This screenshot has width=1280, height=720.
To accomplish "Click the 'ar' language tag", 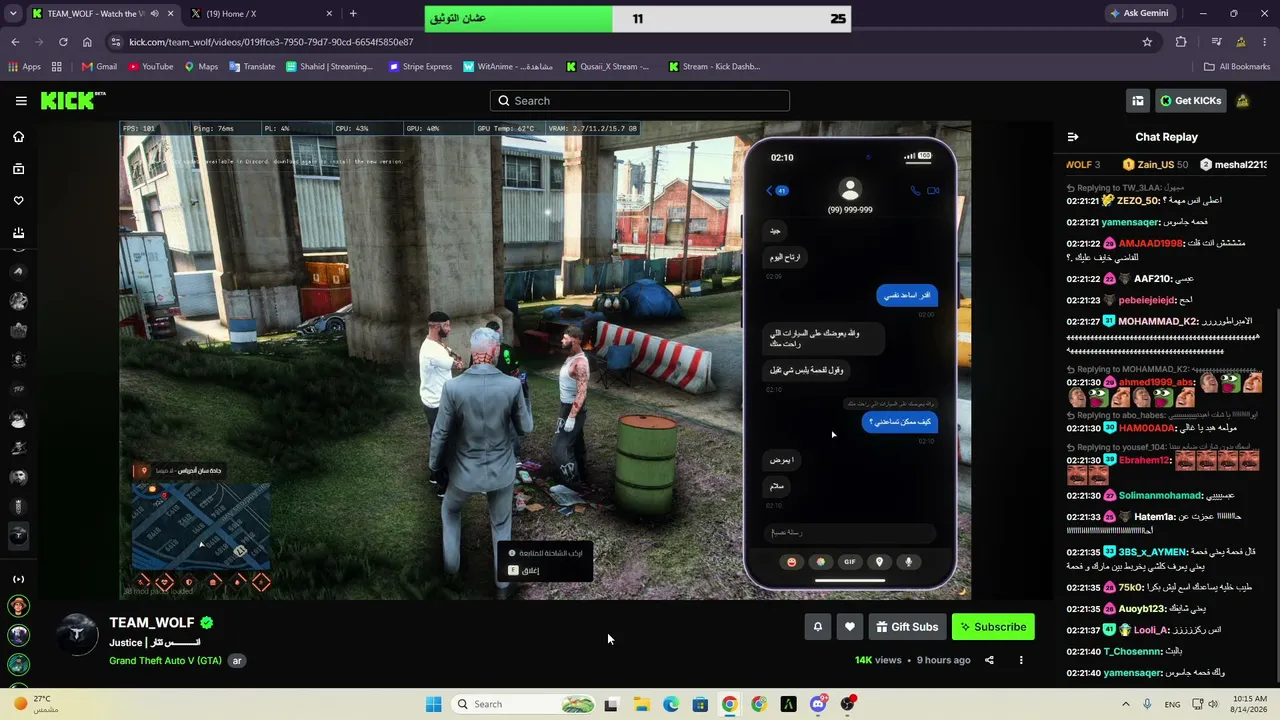I will point(237,661).
